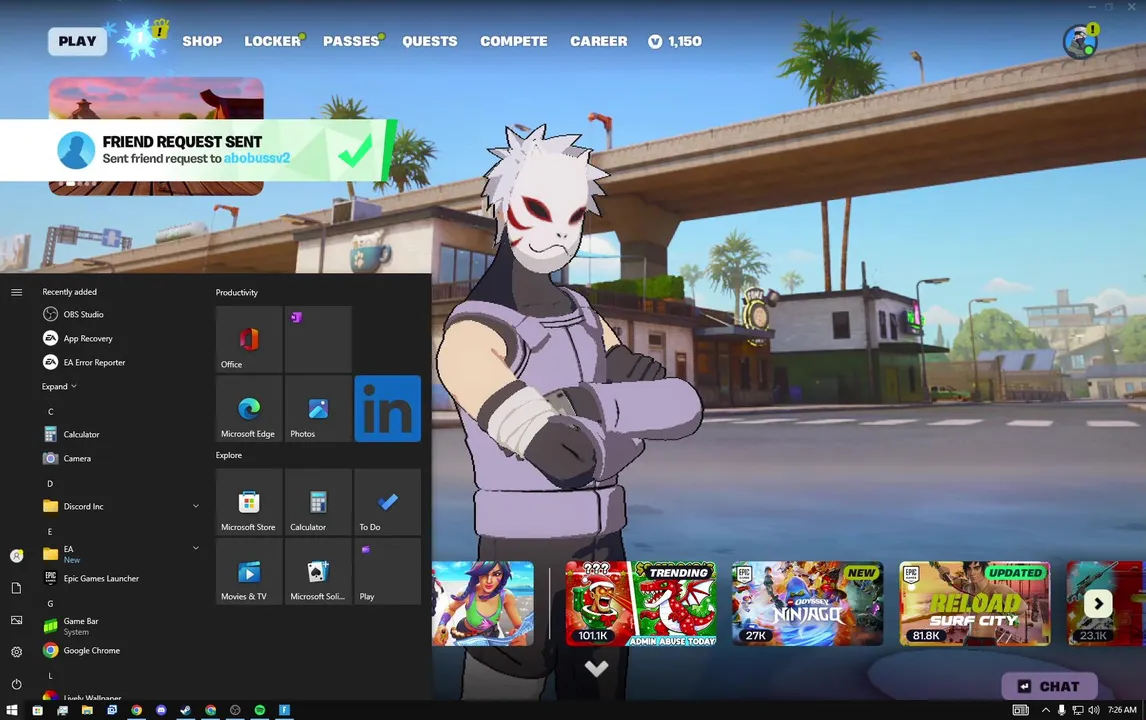
Task: Toggle the Start menu hamburger button
Action: pos(17,292)
